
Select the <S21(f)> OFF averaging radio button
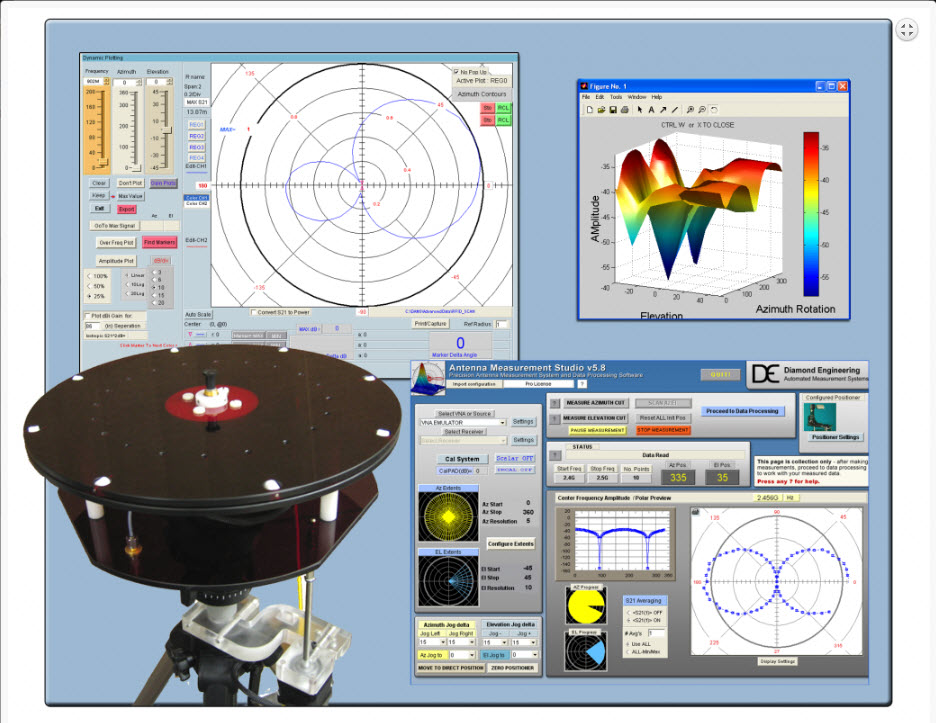pos(629,613)
